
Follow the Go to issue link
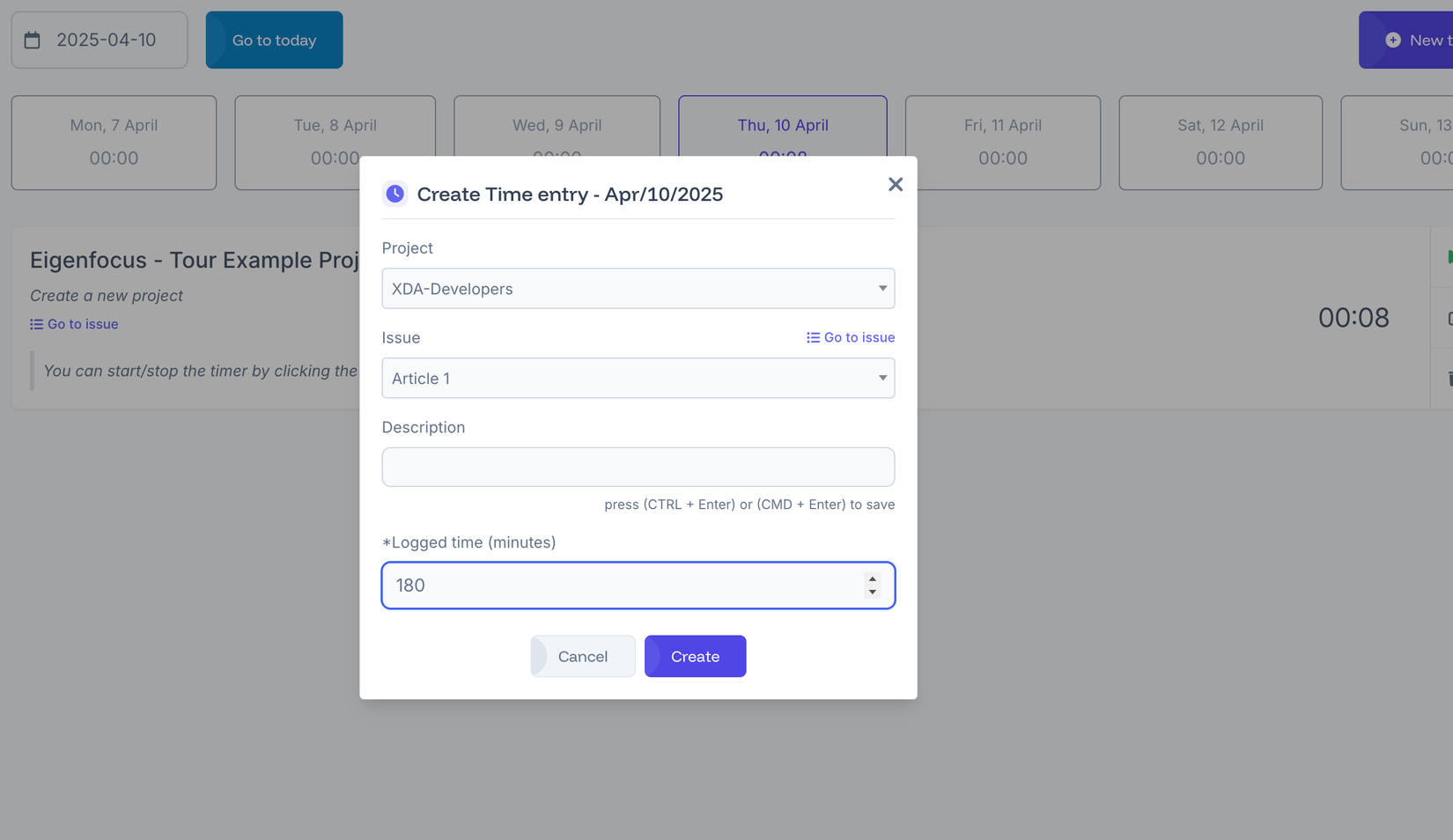point(859,337)
